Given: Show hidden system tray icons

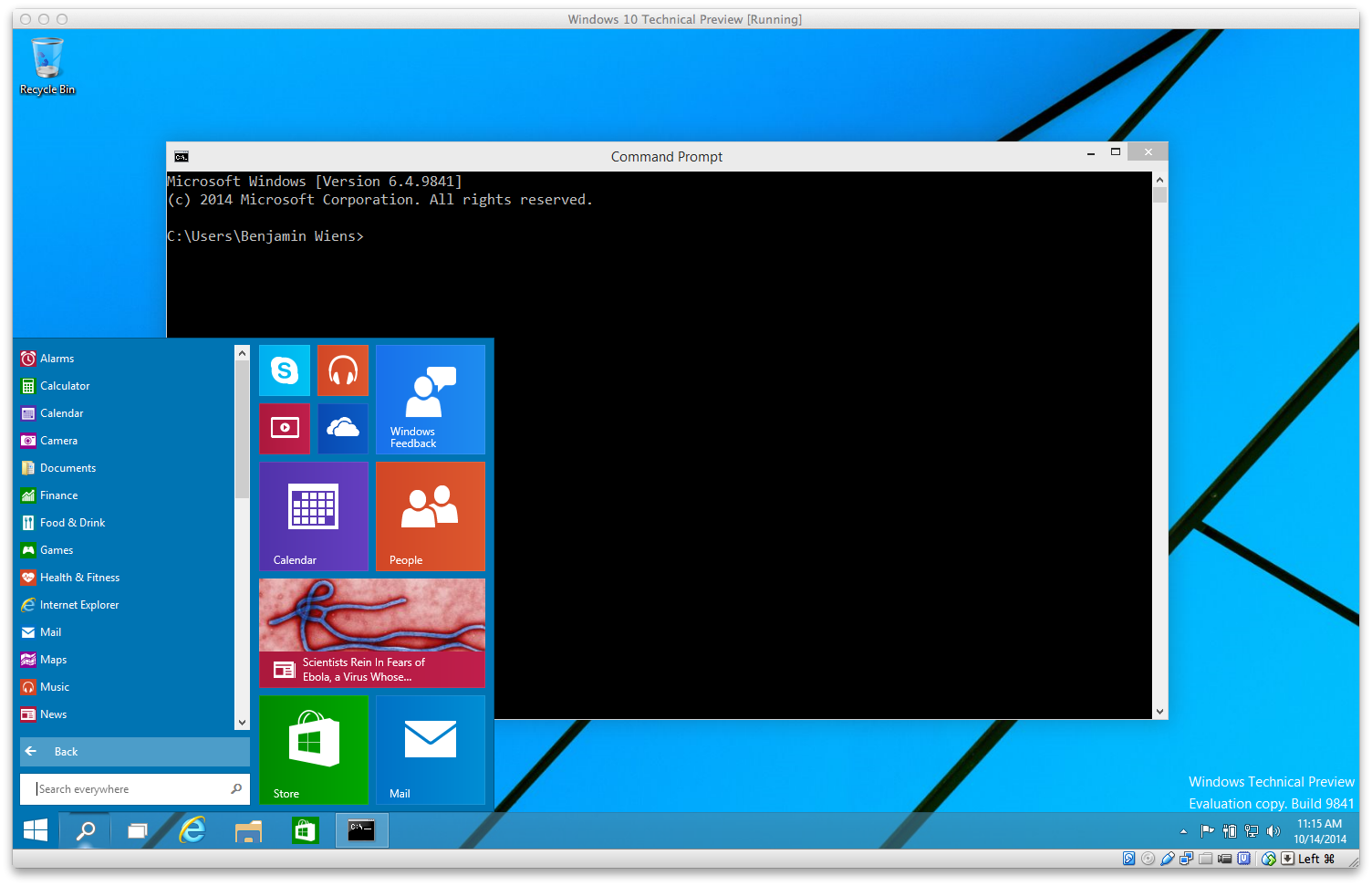Looking at the screenshot, I should [x=1183, y=831].
